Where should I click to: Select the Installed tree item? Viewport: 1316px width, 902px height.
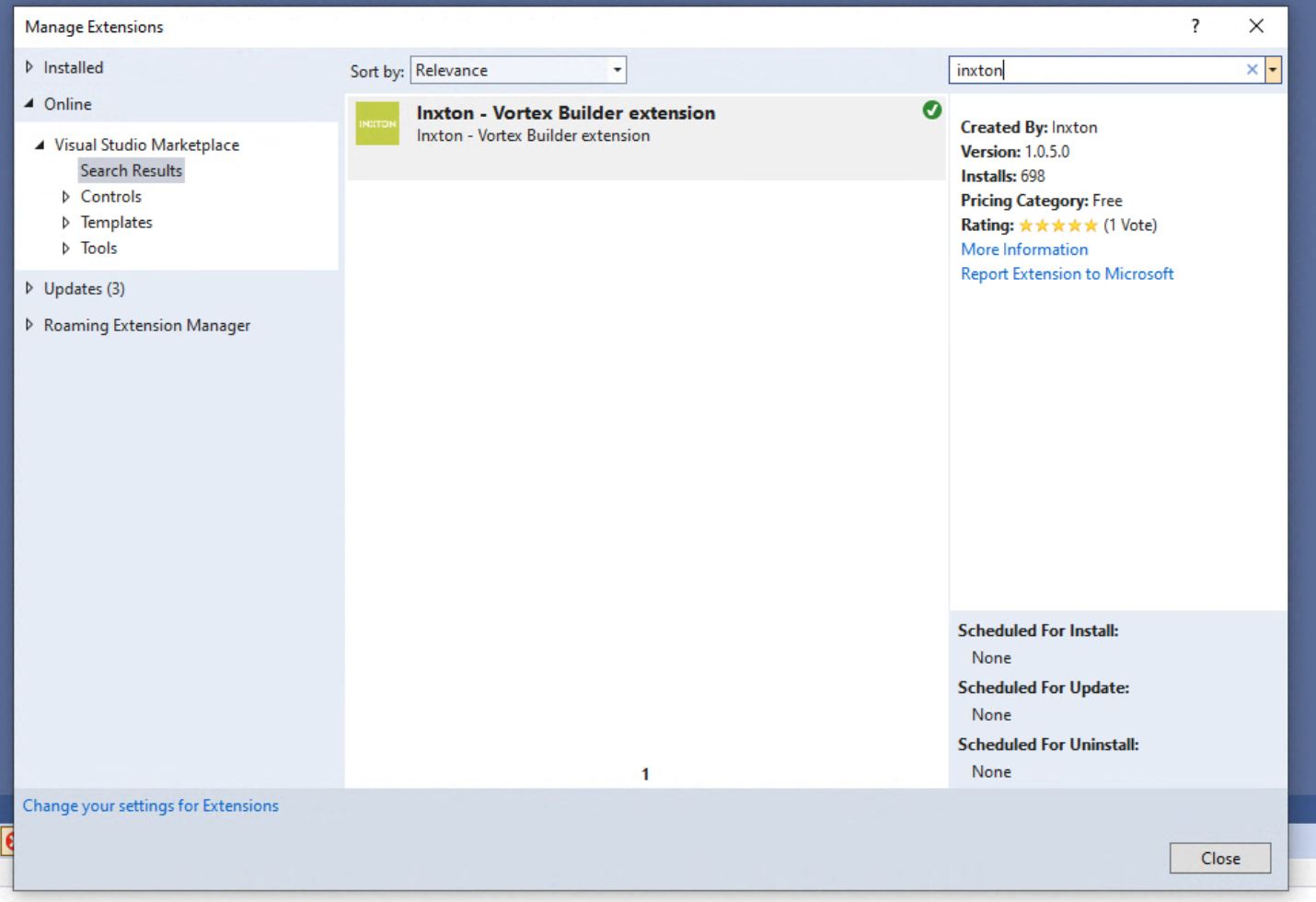(x=74, y=67)
